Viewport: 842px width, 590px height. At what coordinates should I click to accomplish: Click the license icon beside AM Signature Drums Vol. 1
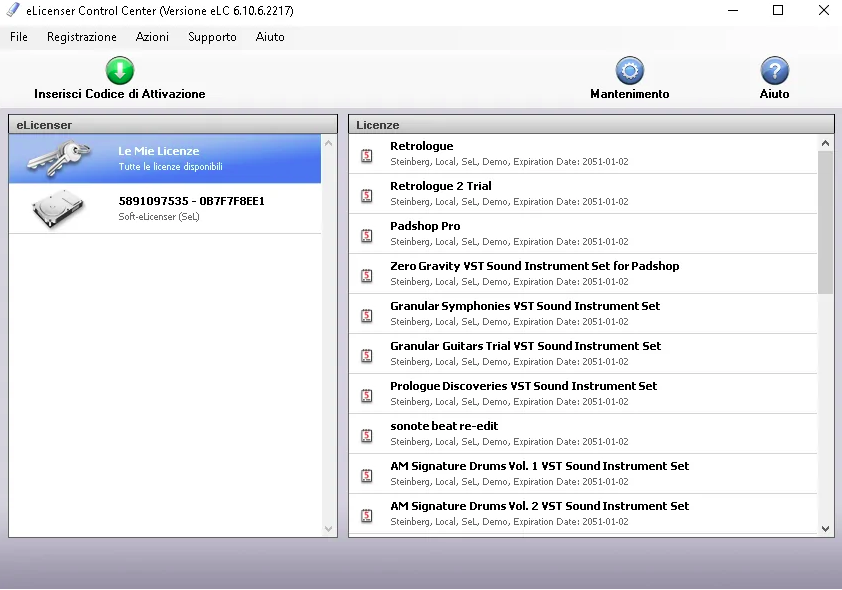(367, 476)
